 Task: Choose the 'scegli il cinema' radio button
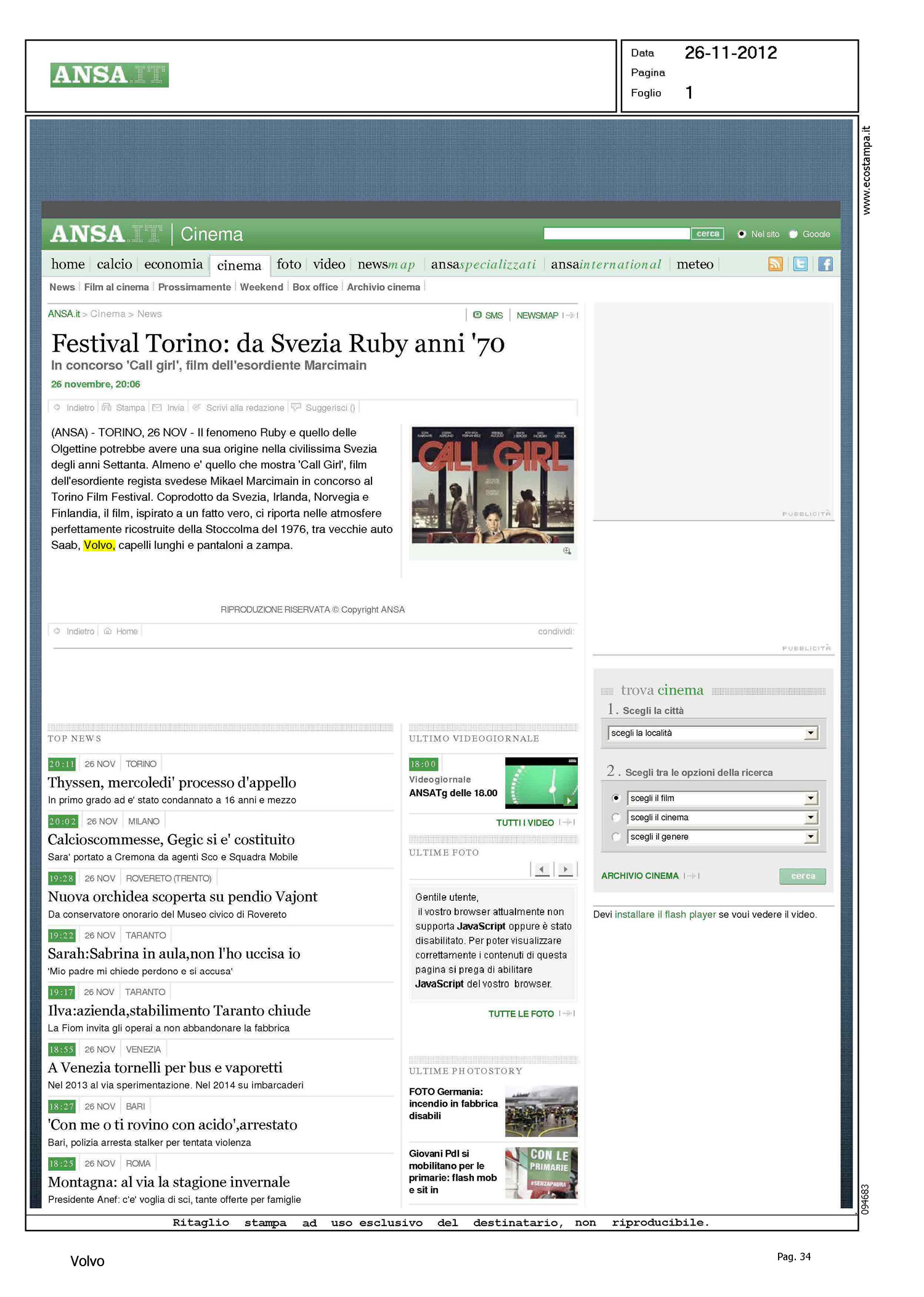[x=615, y=818]
